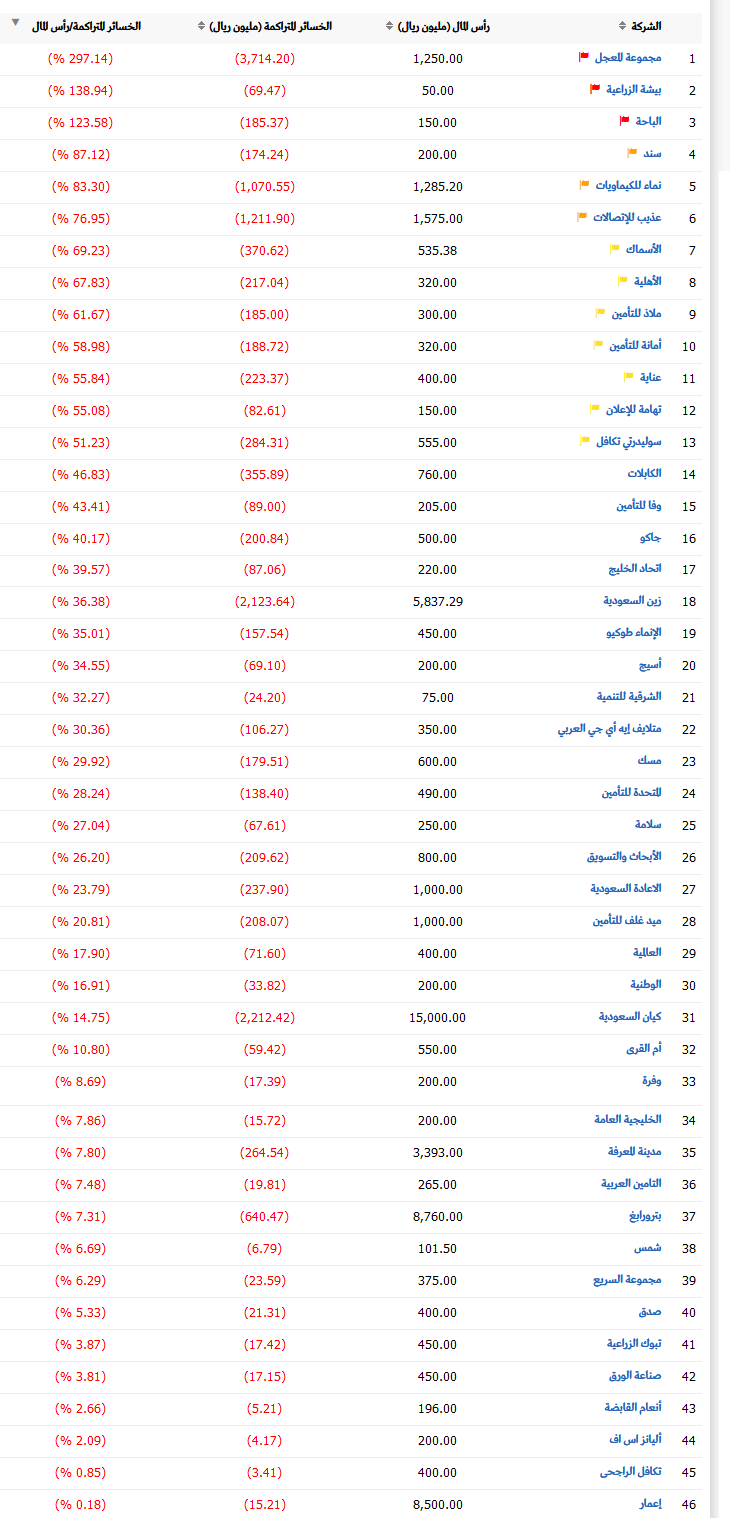Click orange flag next to سند
The width and height of the screenshot is (730, 1518).
point(632,153)
